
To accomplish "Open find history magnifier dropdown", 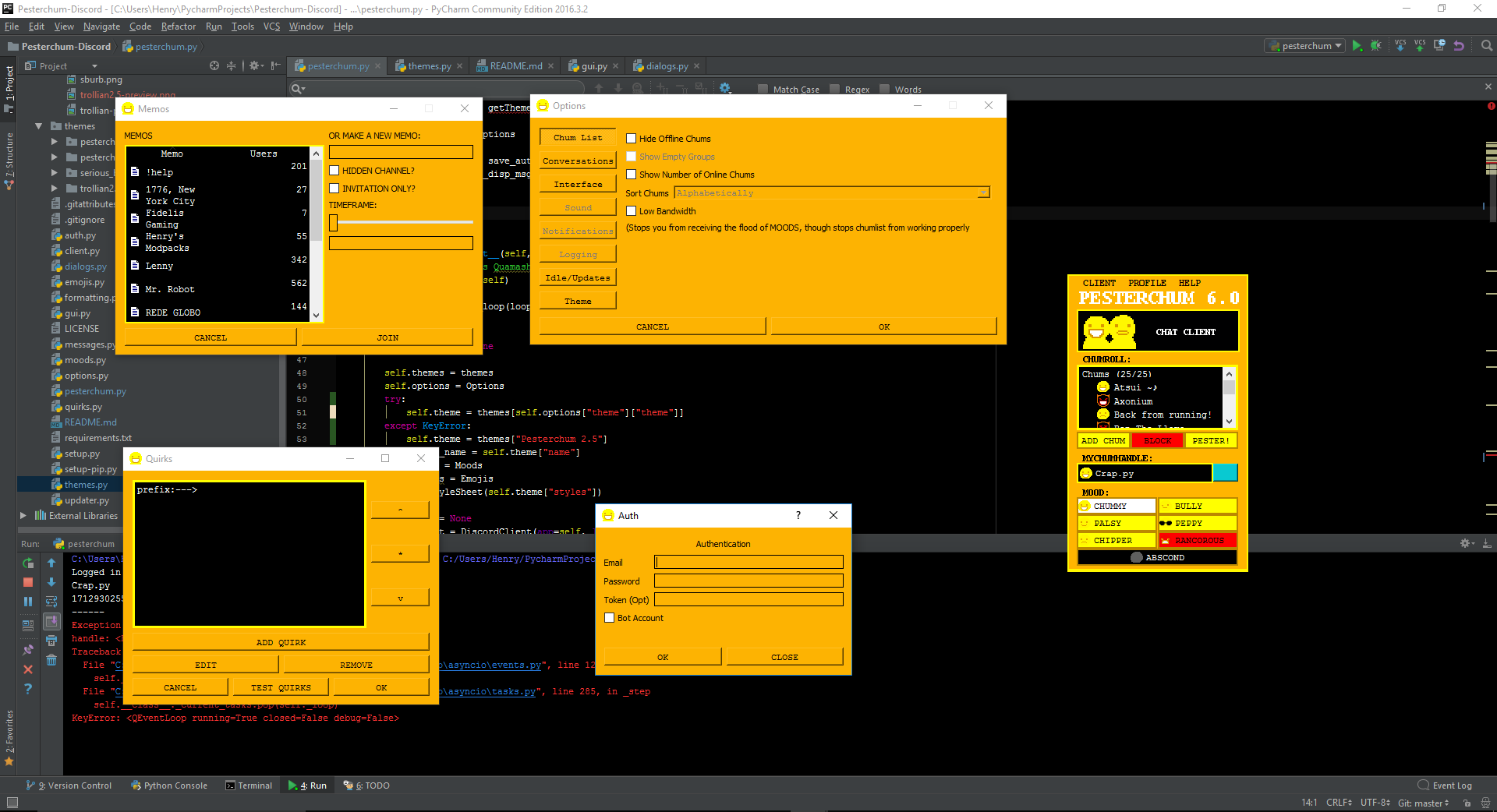I will [x=298, y=89].
